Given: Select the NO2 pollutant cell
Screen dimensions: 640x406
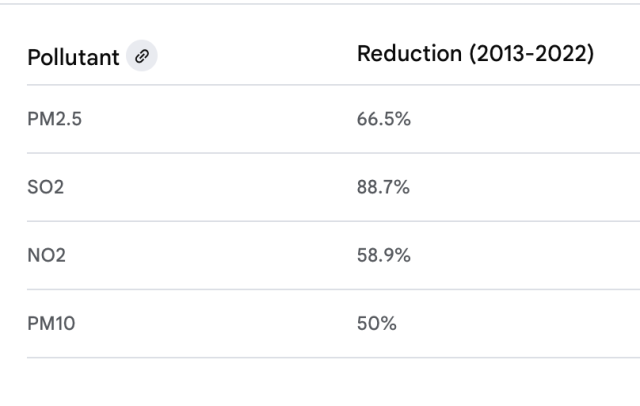Looking at the screenshot, I should pyautogui.click(x=46, y=255).
